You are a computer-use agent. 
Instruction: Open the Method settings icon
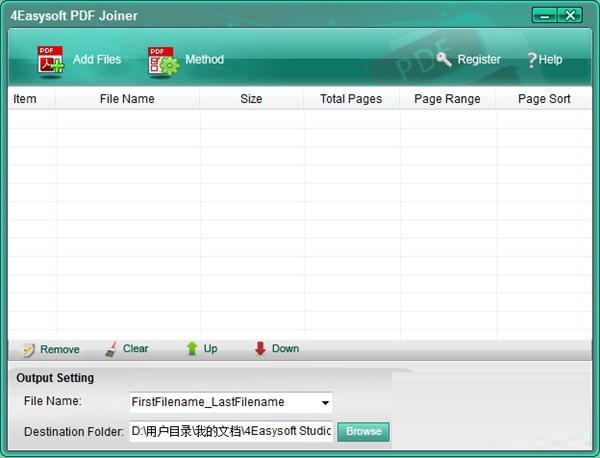(x=162, y=60)
